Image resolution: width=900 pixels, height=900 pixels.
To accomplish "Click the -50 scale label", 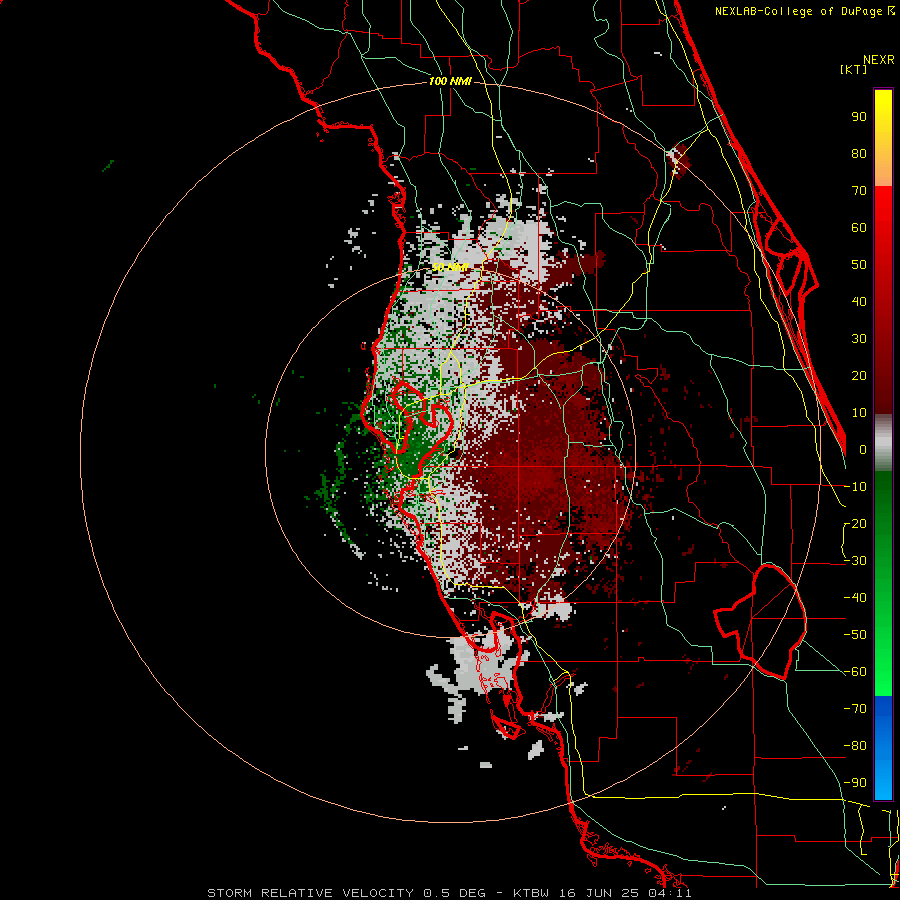I will pos(855,635).
